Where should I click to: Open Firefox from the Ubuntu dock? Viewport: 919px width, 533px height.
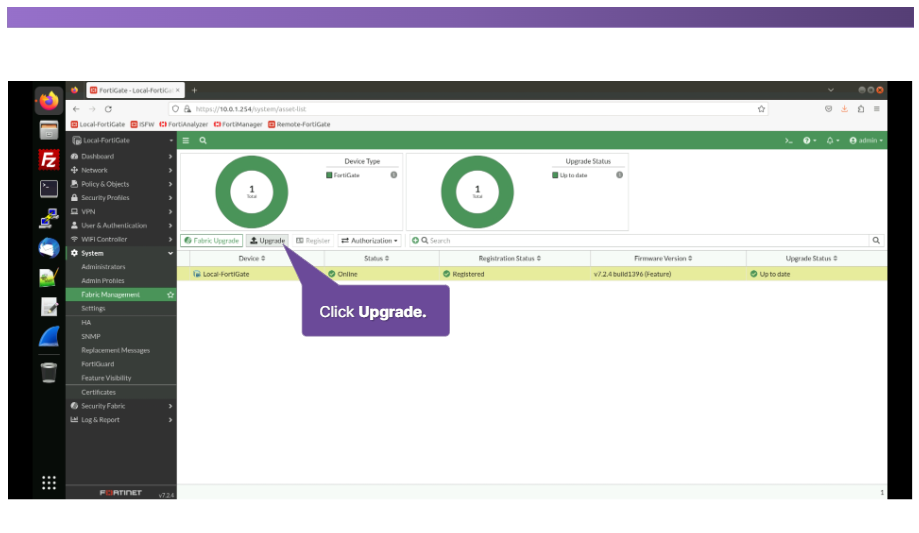(49, 101)
